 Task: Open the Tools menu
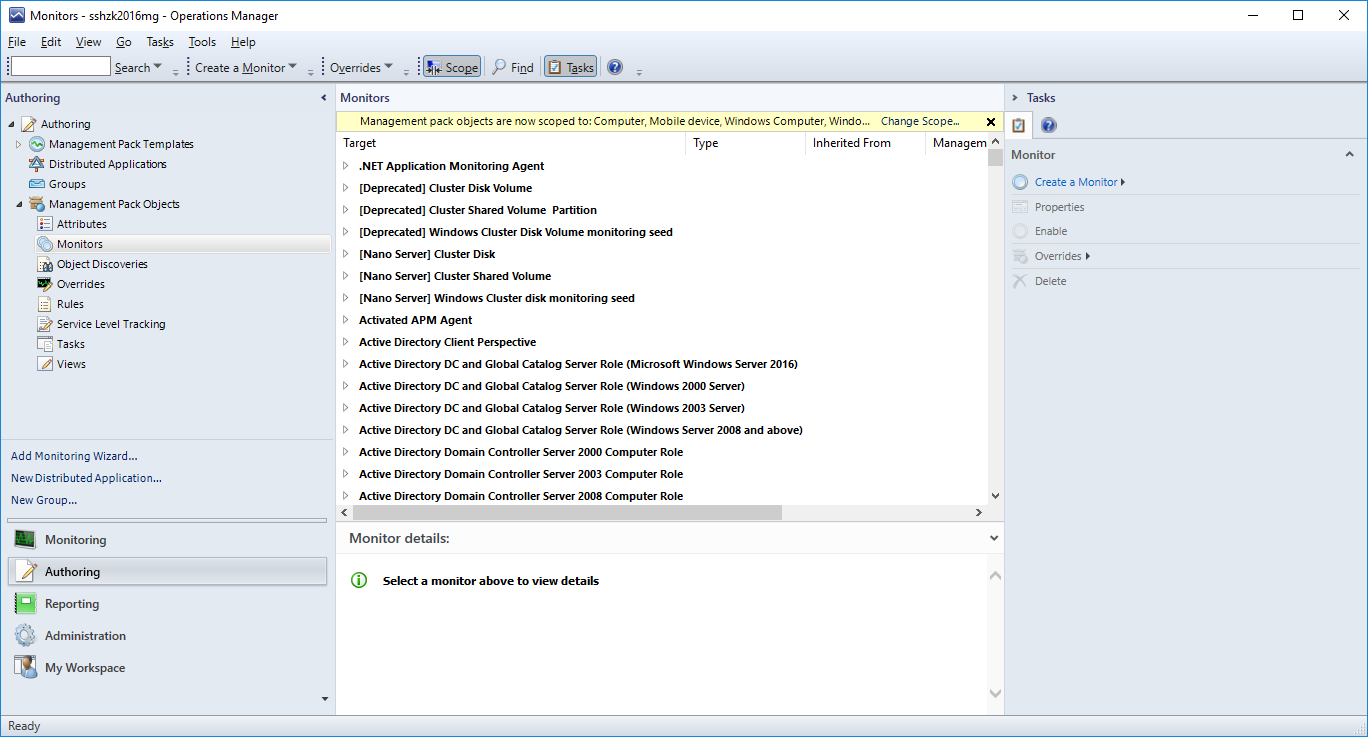[202, 42]
